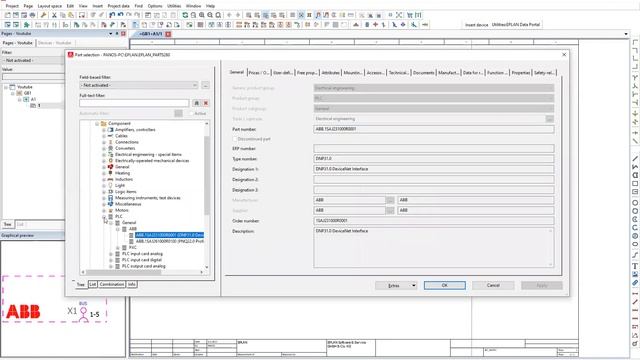Image resolution: width=640 pixels, height=360 pixels.
Task: Switch to the Attributes tab
Action: [x=331, y=73]
